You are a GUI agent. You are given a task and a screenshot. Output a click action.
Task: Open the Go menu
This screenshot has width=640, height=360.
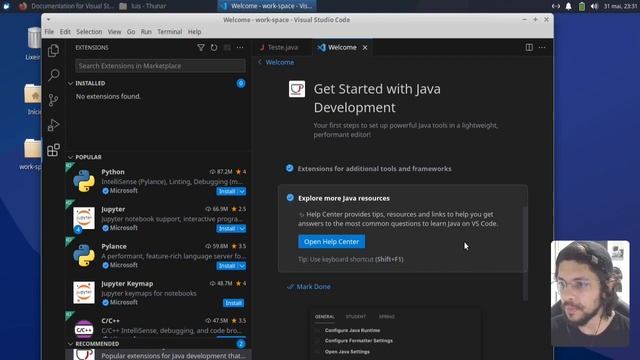tap(131, 32)
